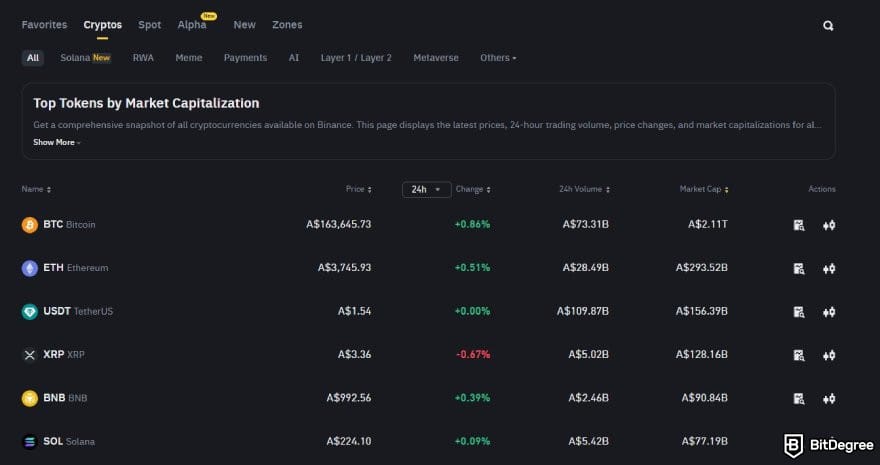
Task: Sort by Price column
Action: pos(359,189)
